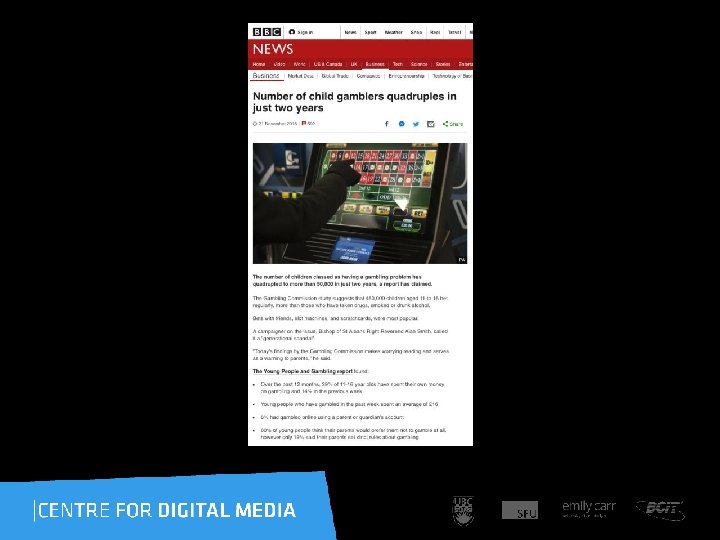Go to Tech in the red navigation

tap(398, 64)
